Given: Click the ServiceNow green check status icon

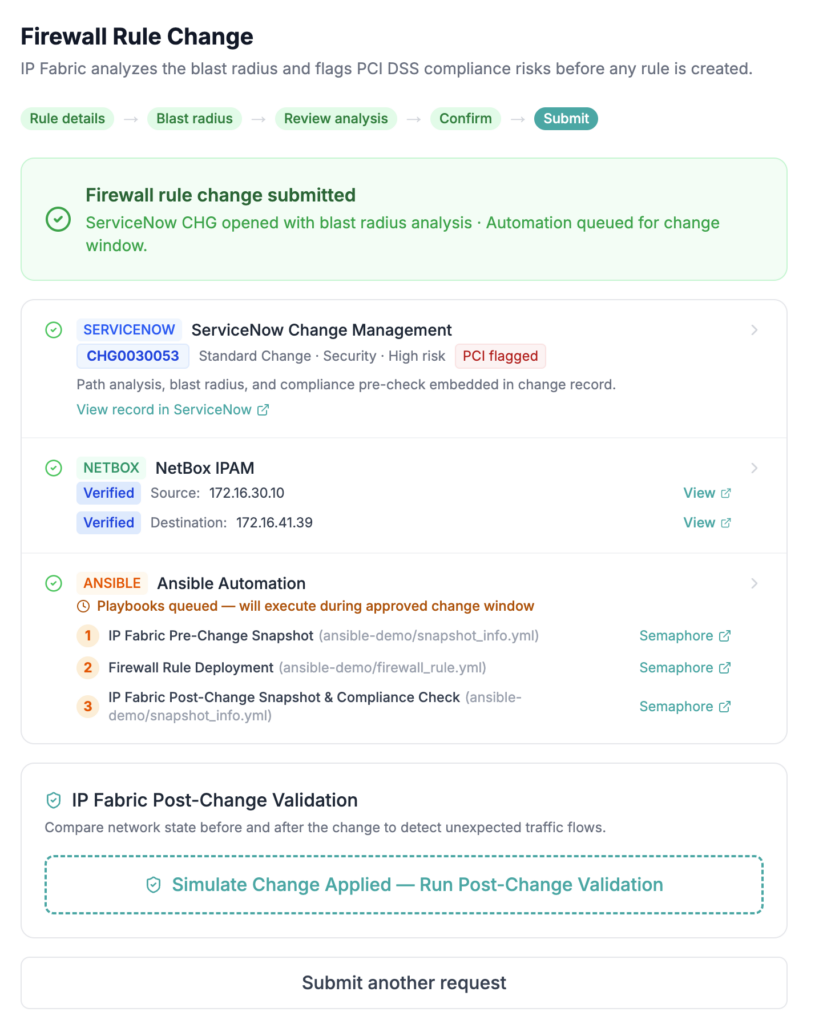Looking at the screenshot, I should pyautogui.click(x=54, y=330).
